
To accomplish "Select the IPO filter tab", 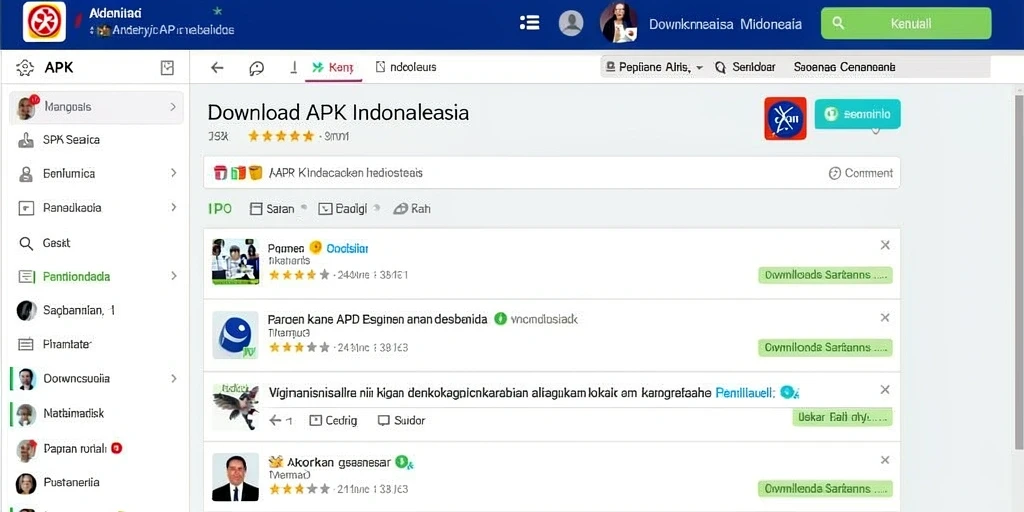I will point(220,208).
